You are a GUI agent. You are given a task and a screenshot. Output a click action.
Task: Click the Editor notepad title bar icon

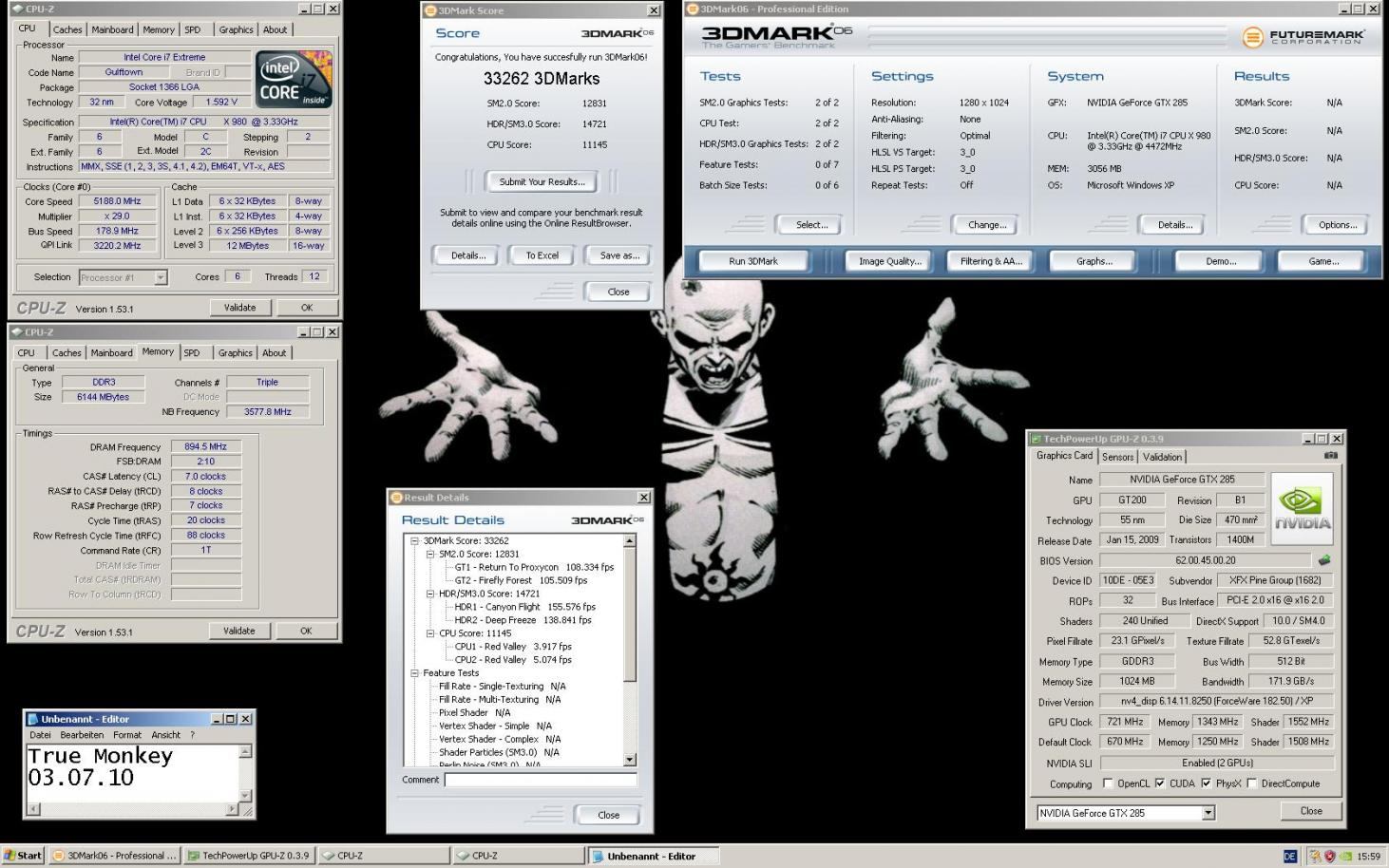click(33, 719)
